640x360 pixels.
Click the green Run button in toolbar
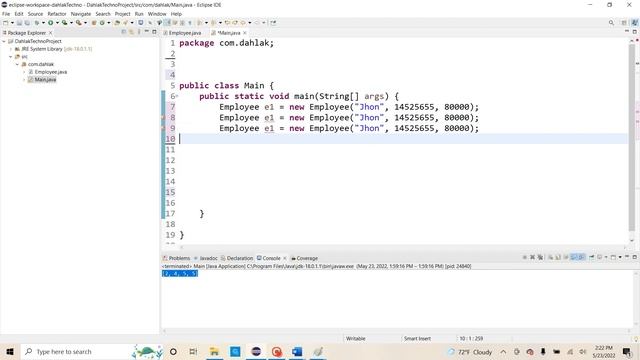(50, 23)
